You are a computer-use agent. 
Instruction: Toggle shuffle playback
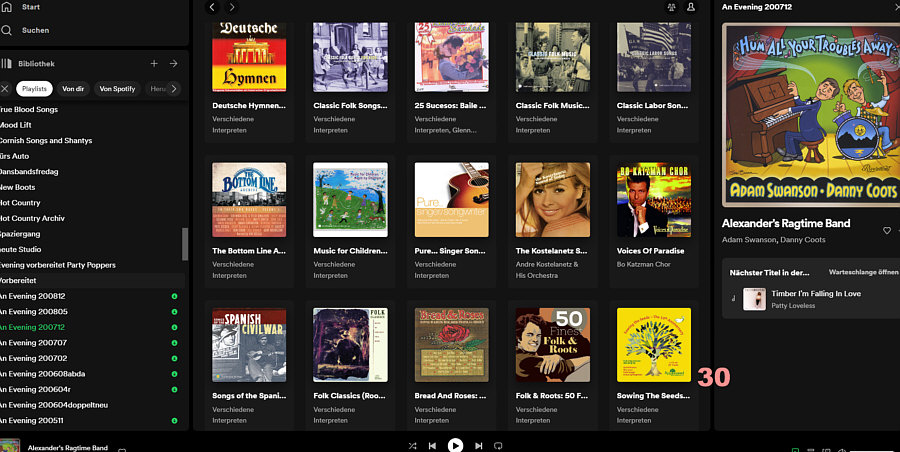[x=412, y=445]
